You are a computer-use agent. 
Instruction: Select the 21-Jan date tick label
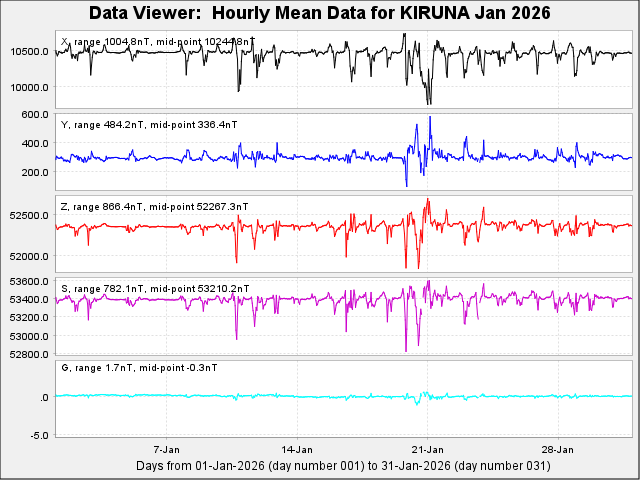coord(427,449)
